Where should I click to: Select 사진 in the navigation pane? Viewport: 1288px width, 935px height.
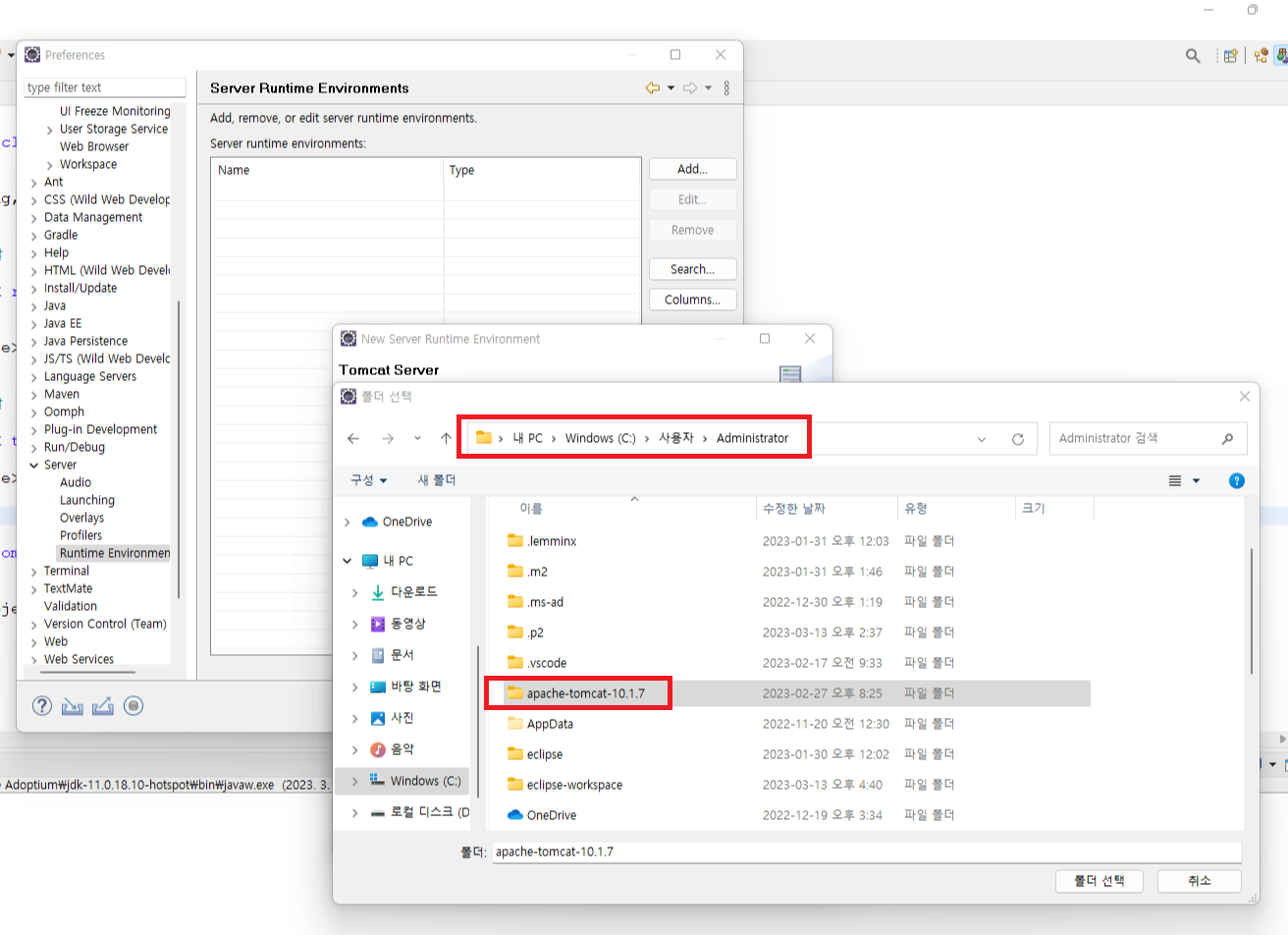[x=402, y=718]
